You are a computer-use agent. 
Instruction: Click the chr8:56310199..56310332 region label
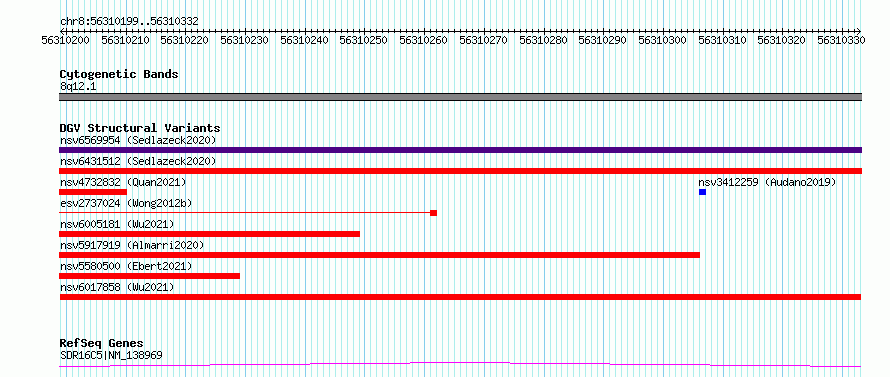point(129,21)
